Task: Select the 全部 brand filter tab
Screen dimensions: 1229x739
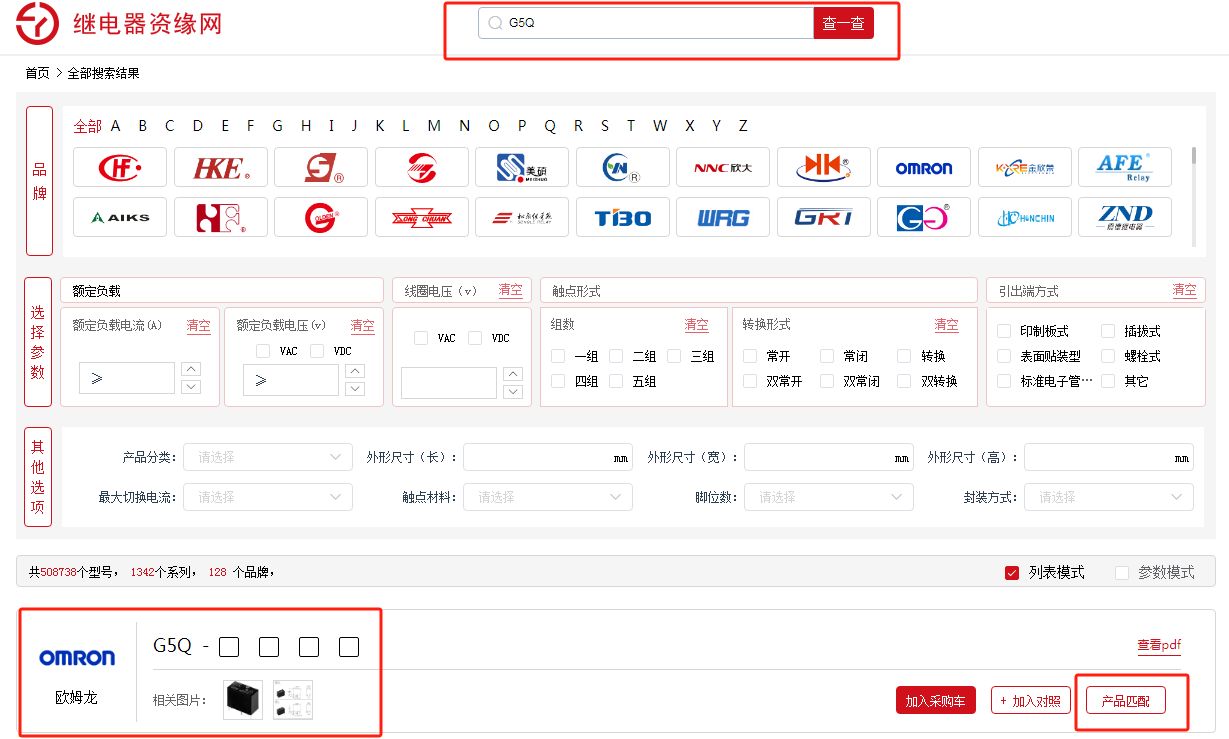Action: pos(87,126)
